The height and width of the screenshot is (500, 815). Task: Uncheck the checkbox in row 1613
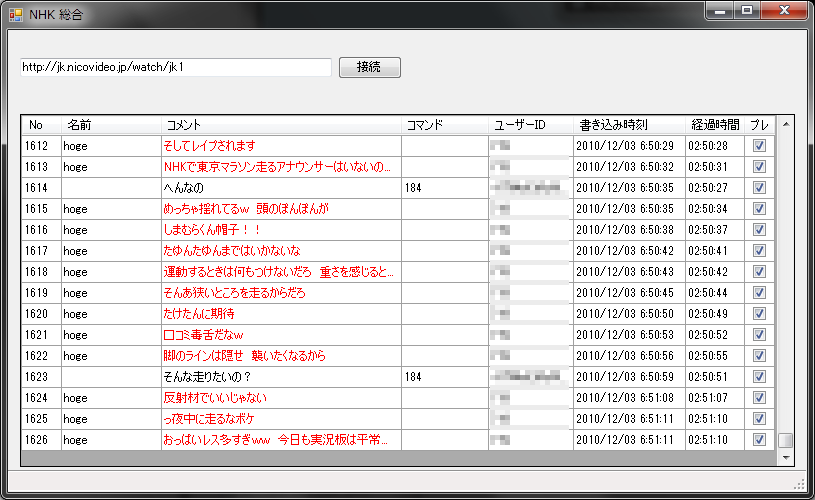[x=759, y=167]
